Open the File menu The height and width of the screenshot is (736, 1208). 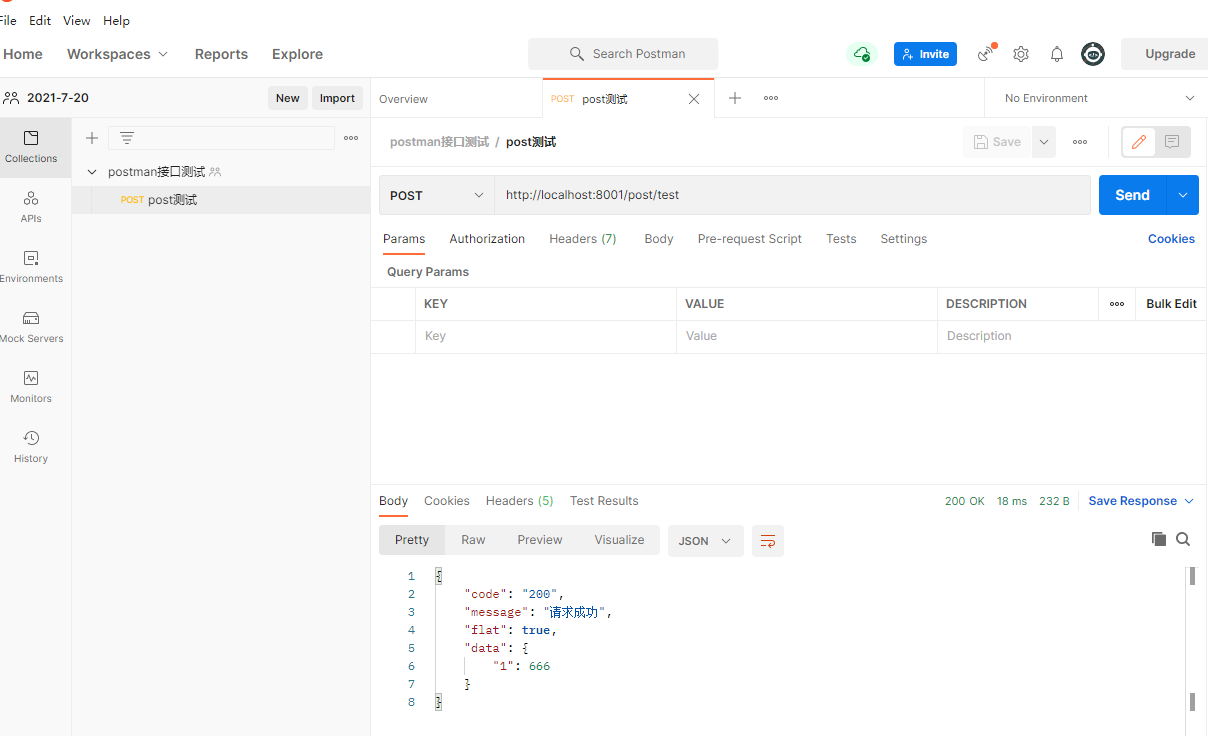[8, 20]
